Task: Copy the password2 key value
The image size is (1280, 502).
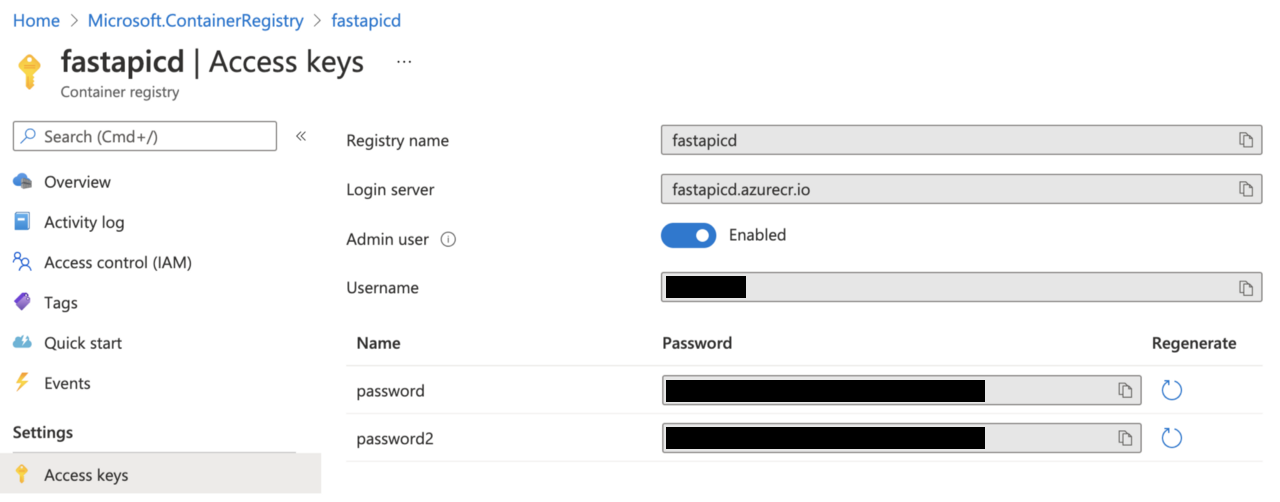Action: tap(1125, 438)
